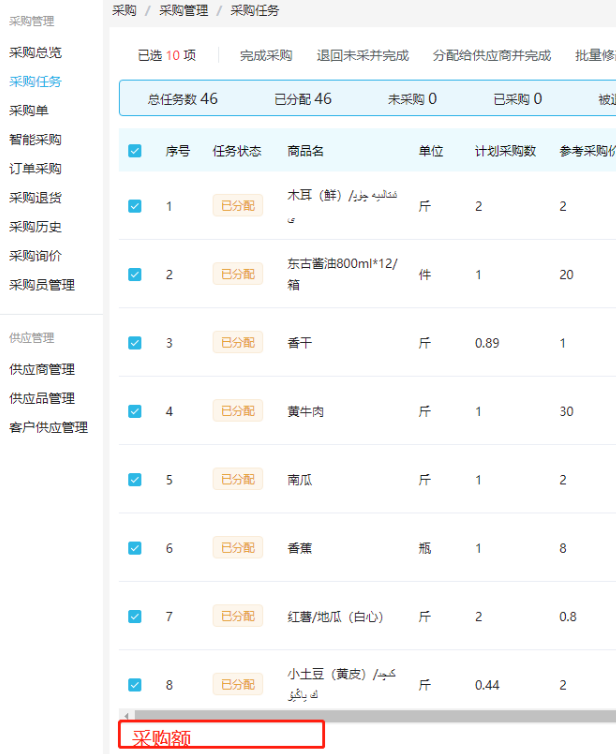
Task: Click the 已分配 status tag in row 8
Action: click(238, 684)
